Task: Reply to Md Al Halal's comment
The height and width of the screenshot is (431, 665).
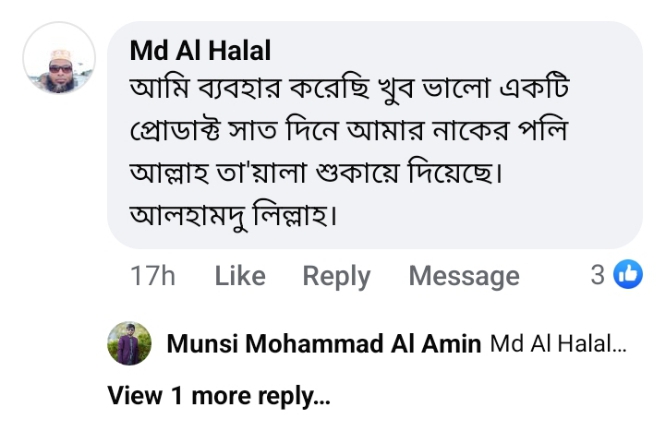Action: tap(336, 275)
